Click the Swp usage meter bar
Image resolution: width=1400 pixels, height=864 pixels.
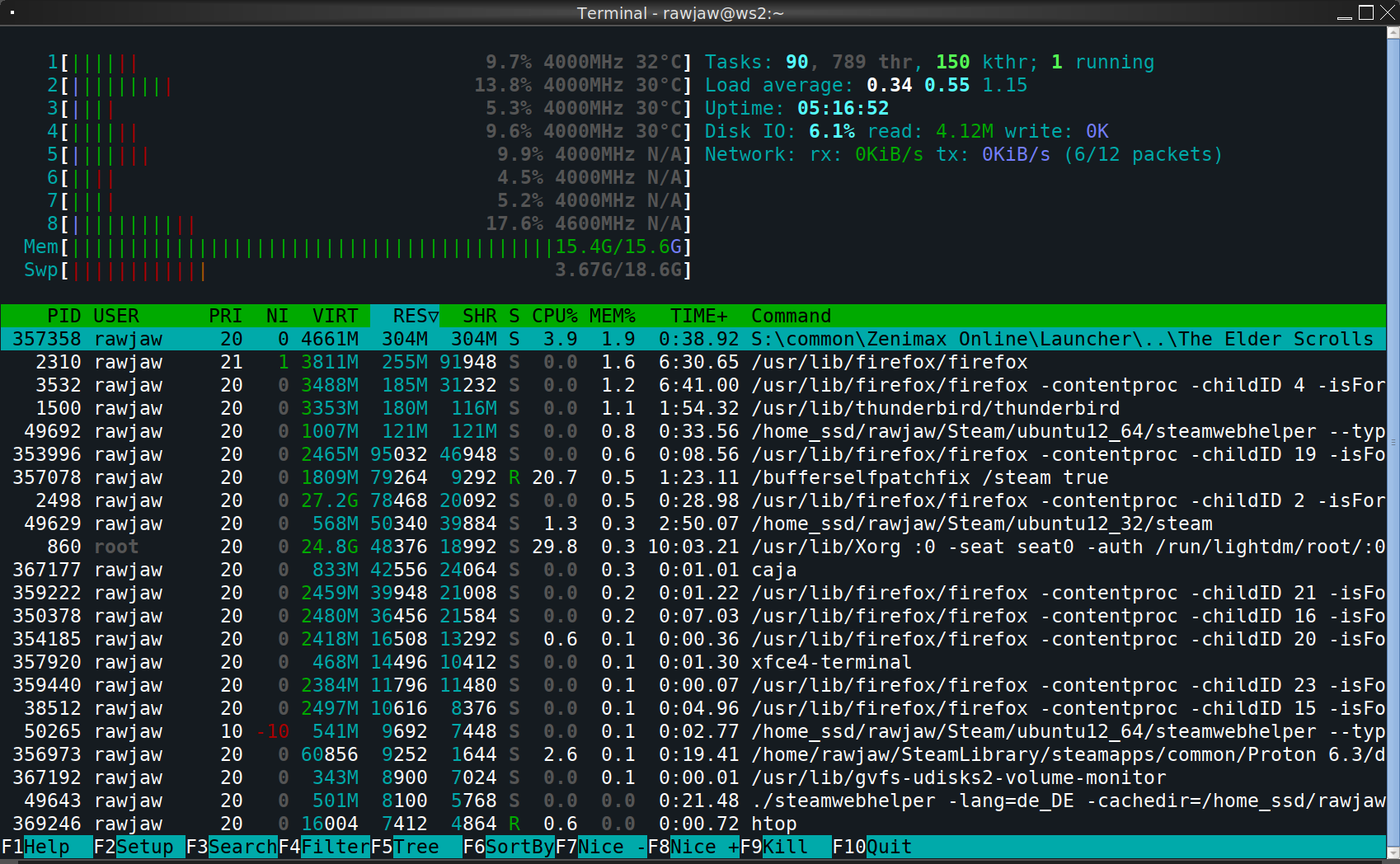pos(358,270)
